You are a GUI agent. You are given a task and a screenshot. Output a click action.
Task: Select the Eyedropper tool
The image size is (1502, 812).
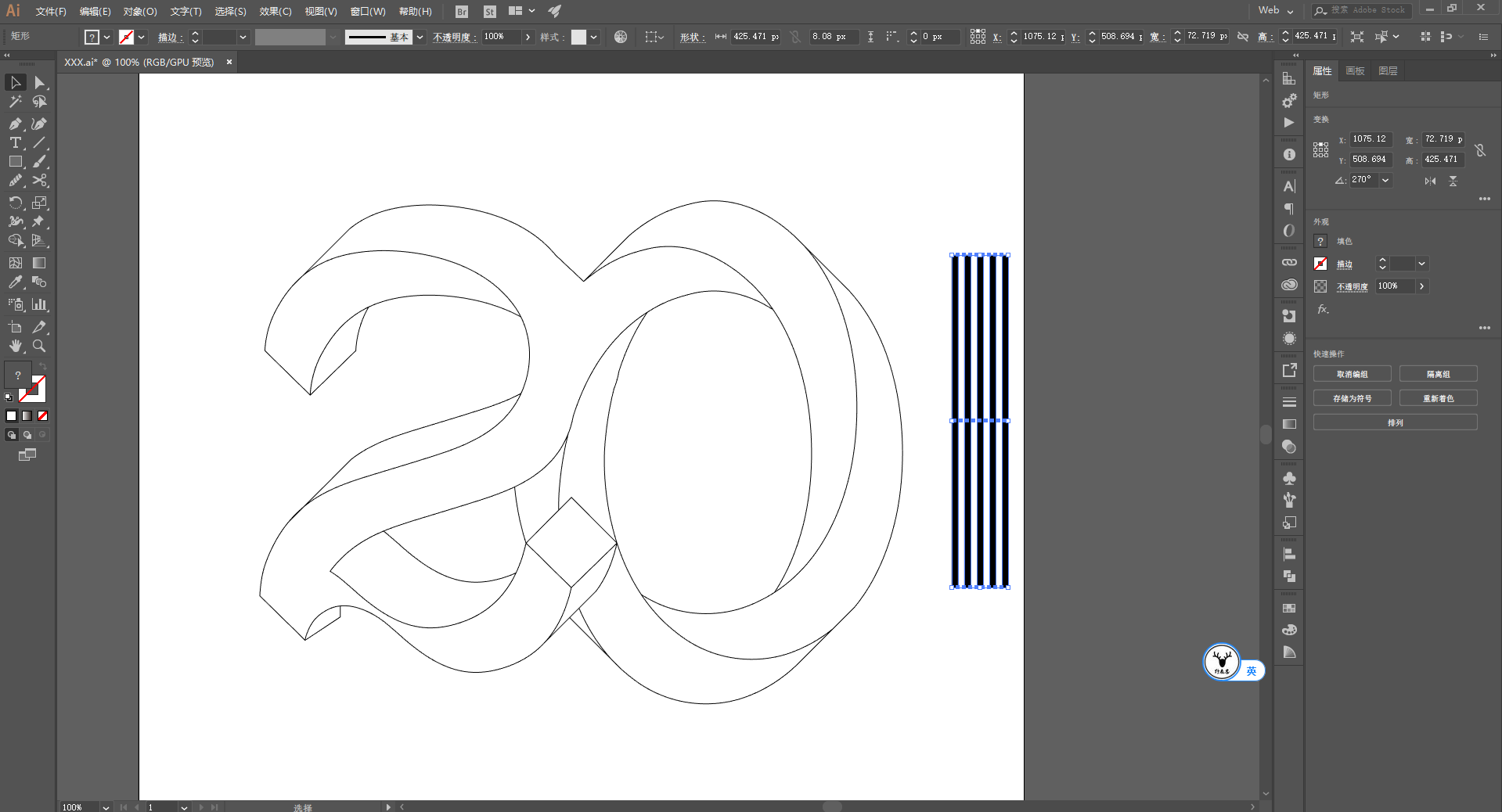[x=16, y=282]
